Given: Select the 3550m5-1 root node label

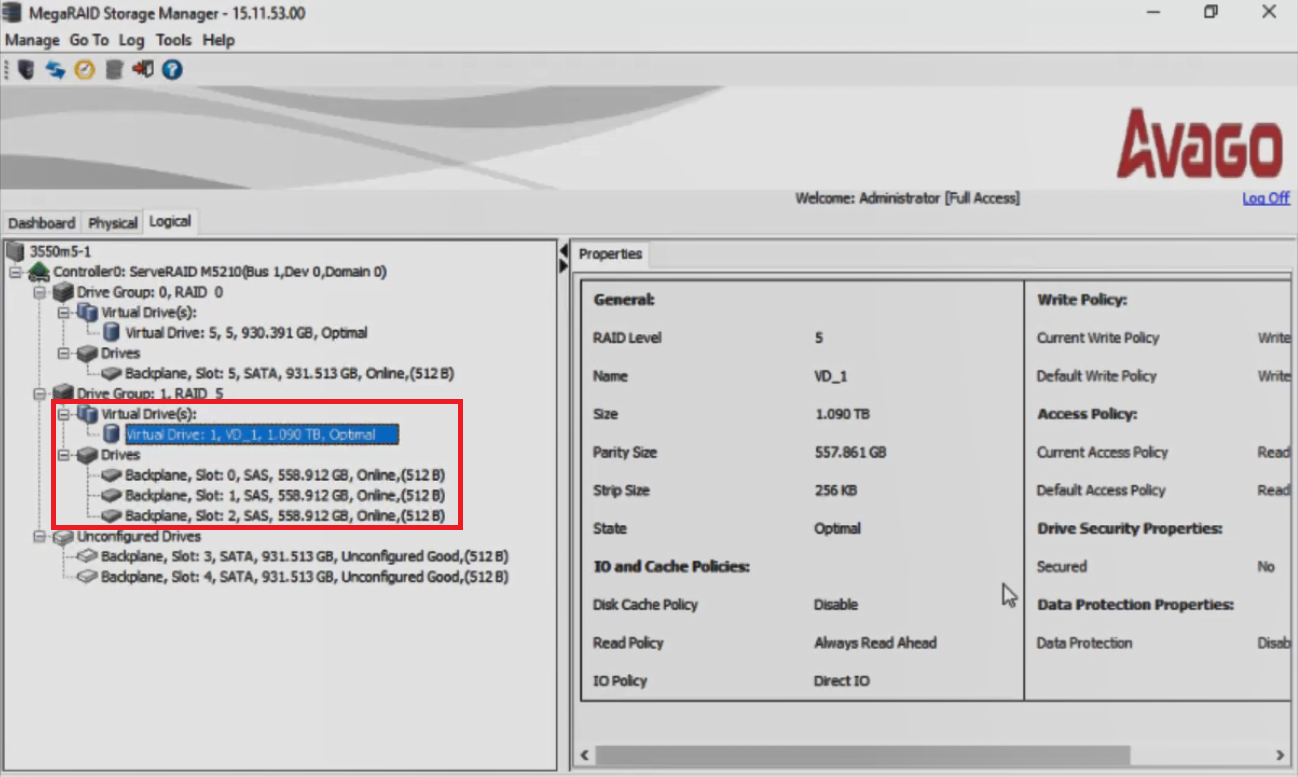Looking at the screenshot, I should click(x=61, y=251).
